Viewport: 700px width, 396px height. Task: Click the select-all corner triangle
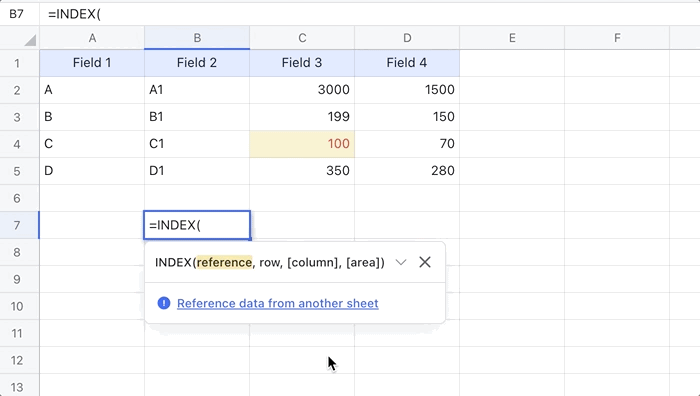[x=29, y=41]
